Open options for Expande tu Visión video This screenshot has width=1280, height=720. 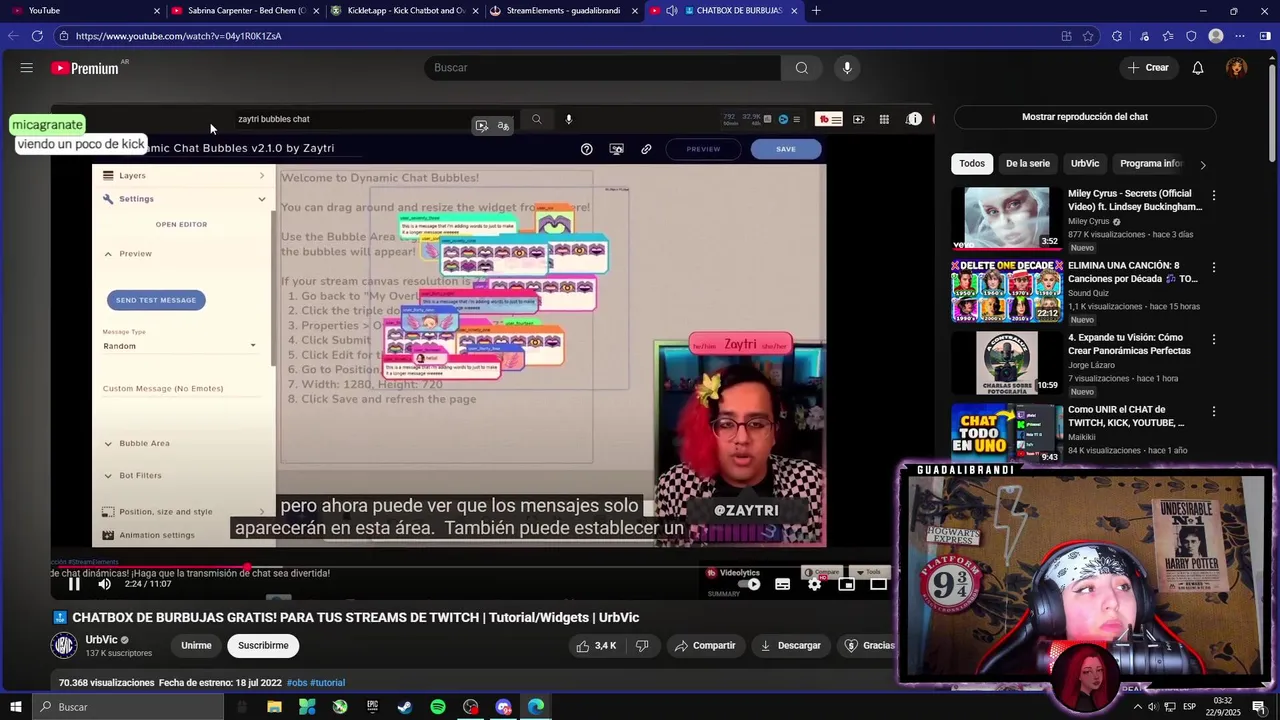(x=1214, y=340)
